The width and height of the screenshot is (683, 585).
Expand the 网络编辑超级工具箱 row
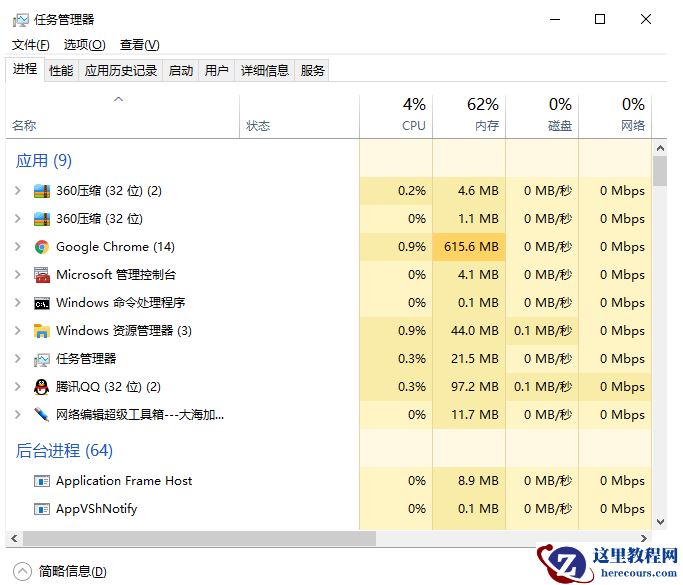pyautogui.click(x=17, y=415)
